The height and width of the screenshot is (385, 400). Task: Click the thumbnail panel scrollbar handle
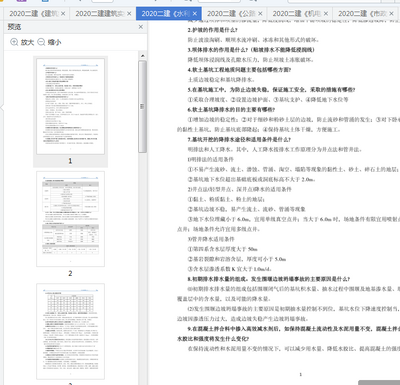[x=143, y=106]
